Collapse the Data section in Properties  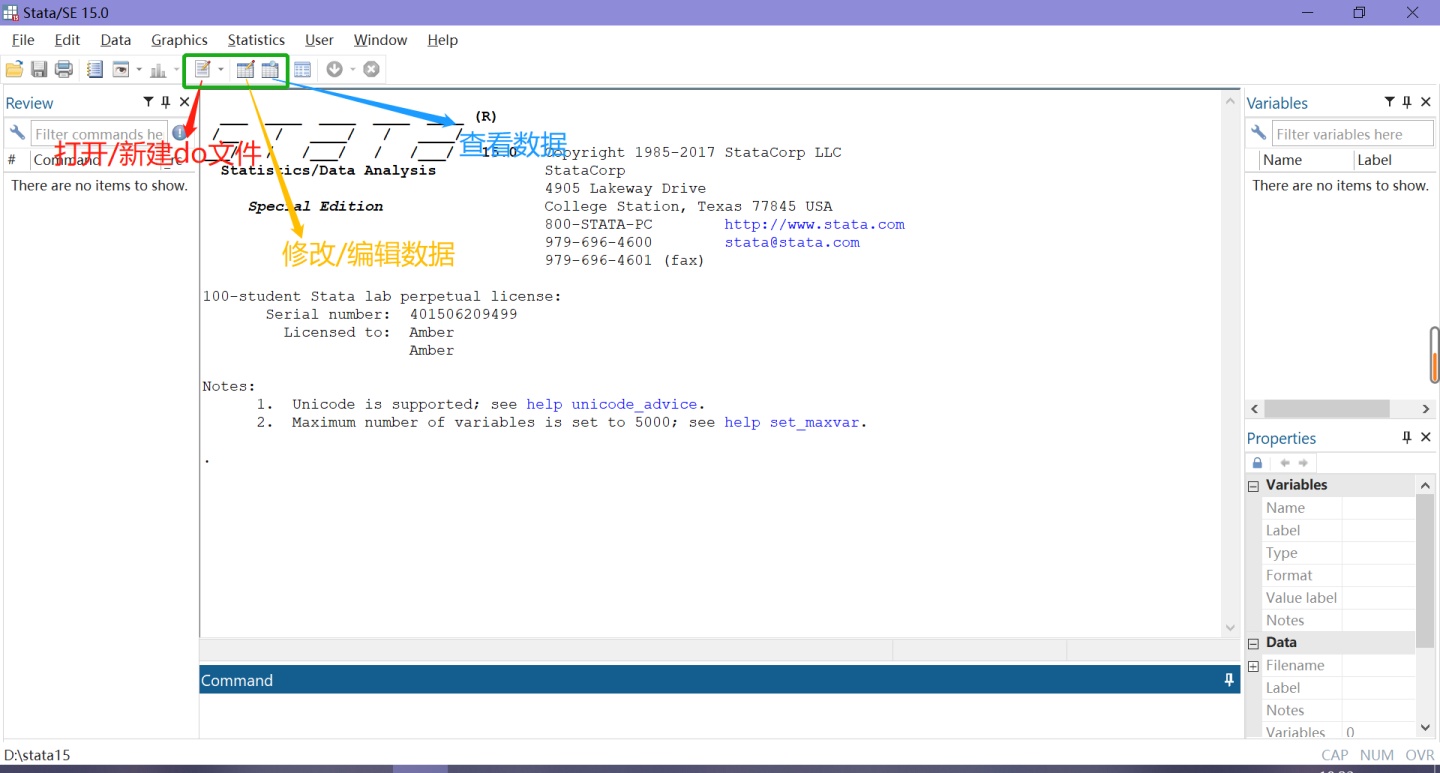(1253, 644)
